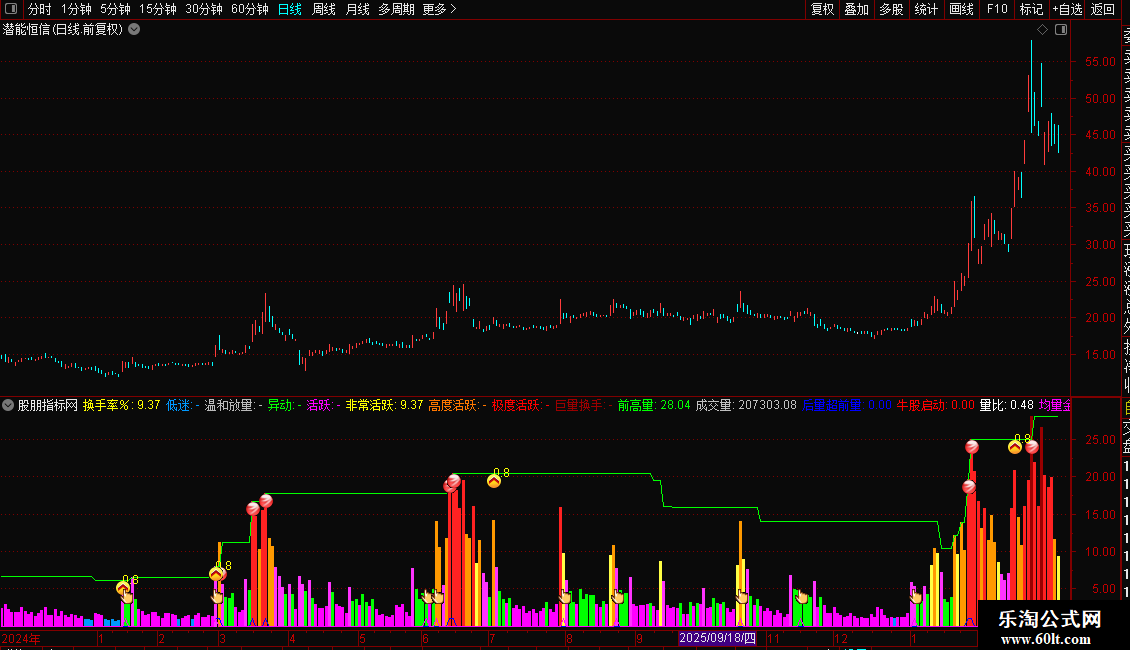Expand the 更多 periods menu
This screenshot has width=1130, height=650.
pos(440,9)
